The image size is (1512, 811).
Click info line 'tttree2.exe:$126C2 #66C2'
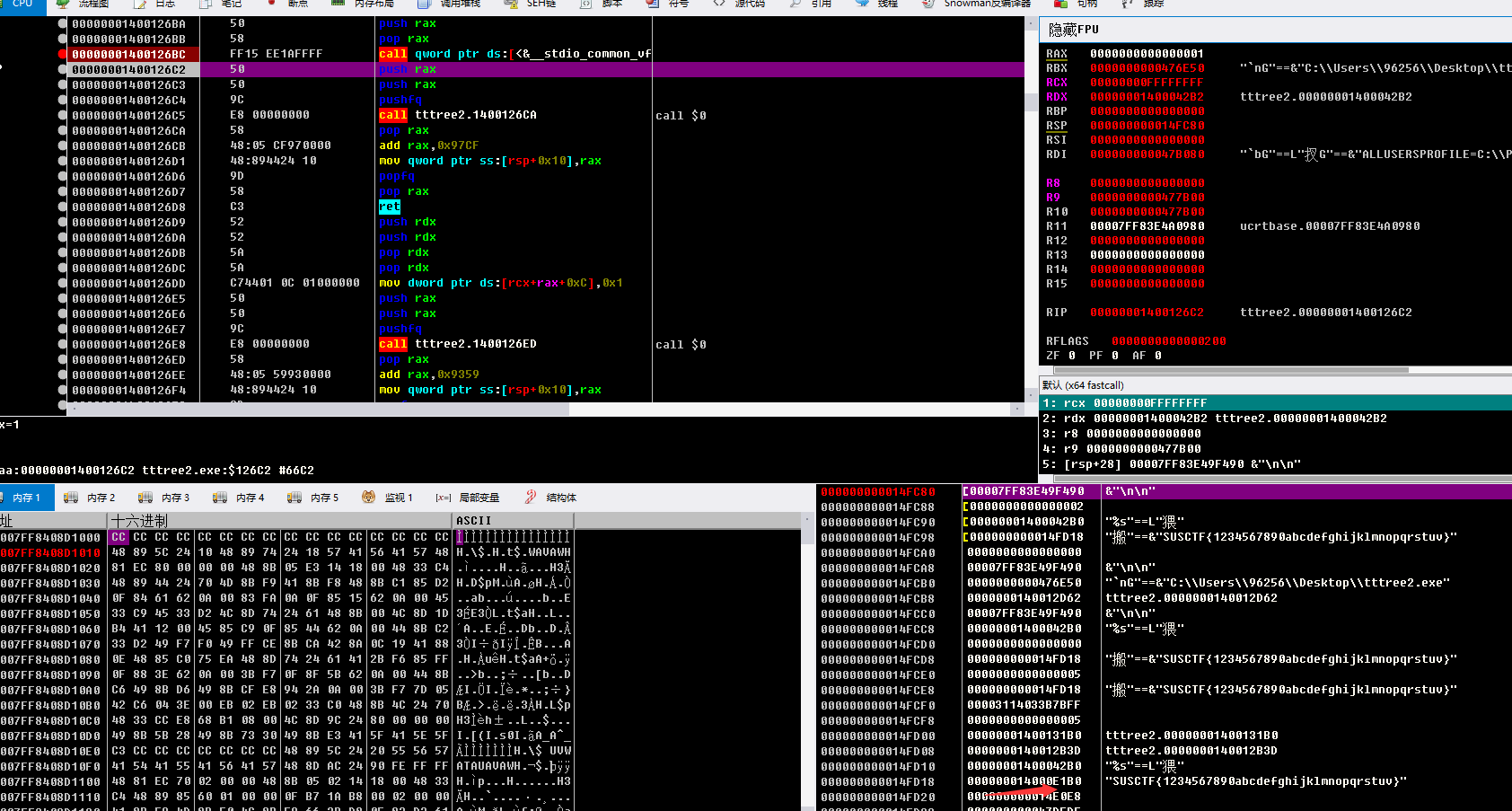(x=228, y=471)
